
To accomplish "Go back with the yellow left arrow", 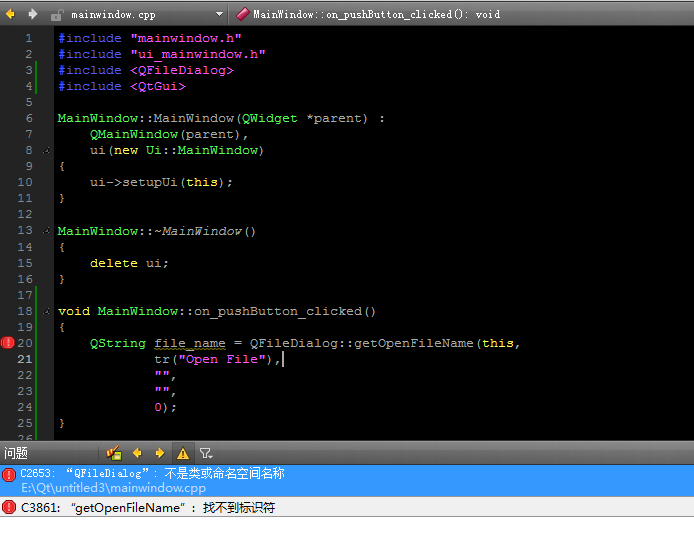I will pyautogui.click(x=10, y=15).
